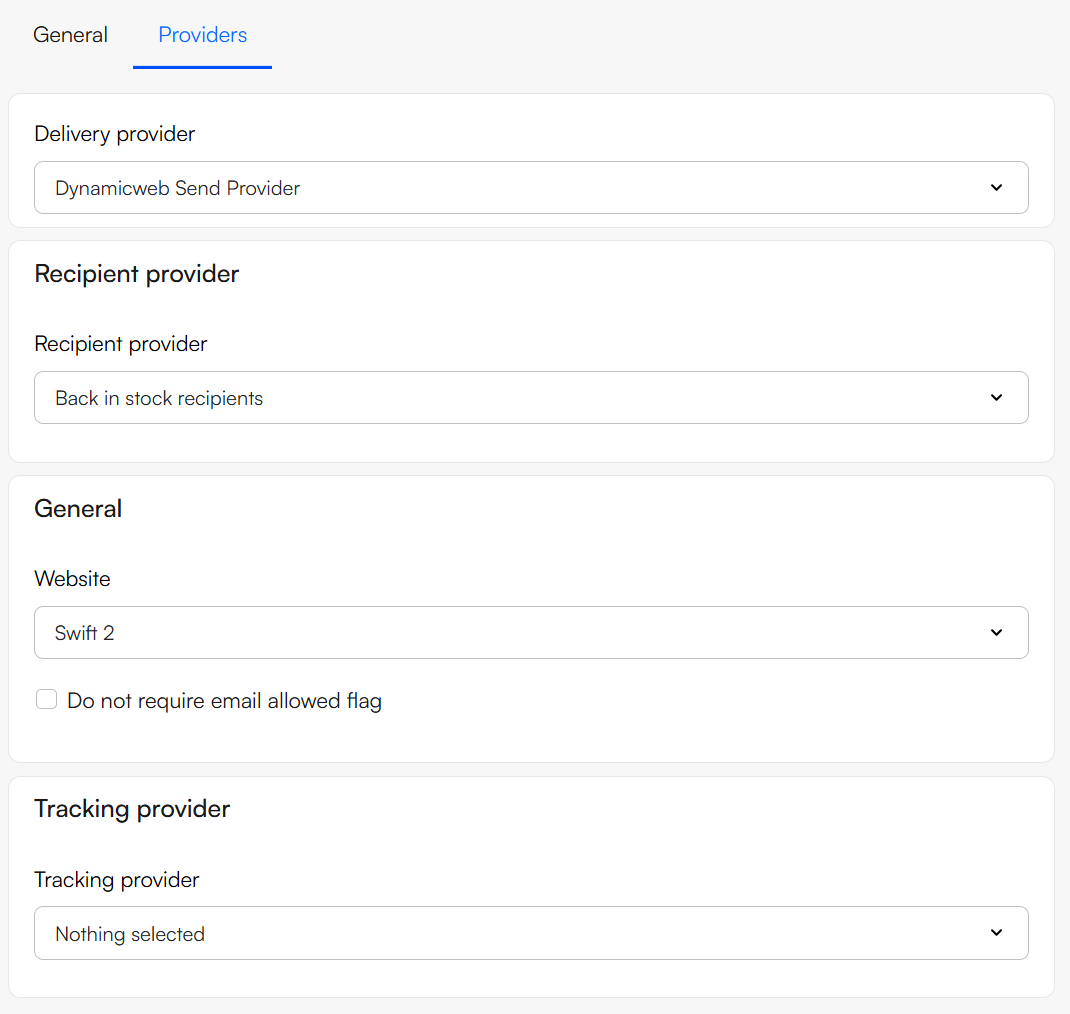The height and width of the screenshot is (1014, 1070).
Task: Click the bold Tracking provider section heading
Action: click(132, 809)
